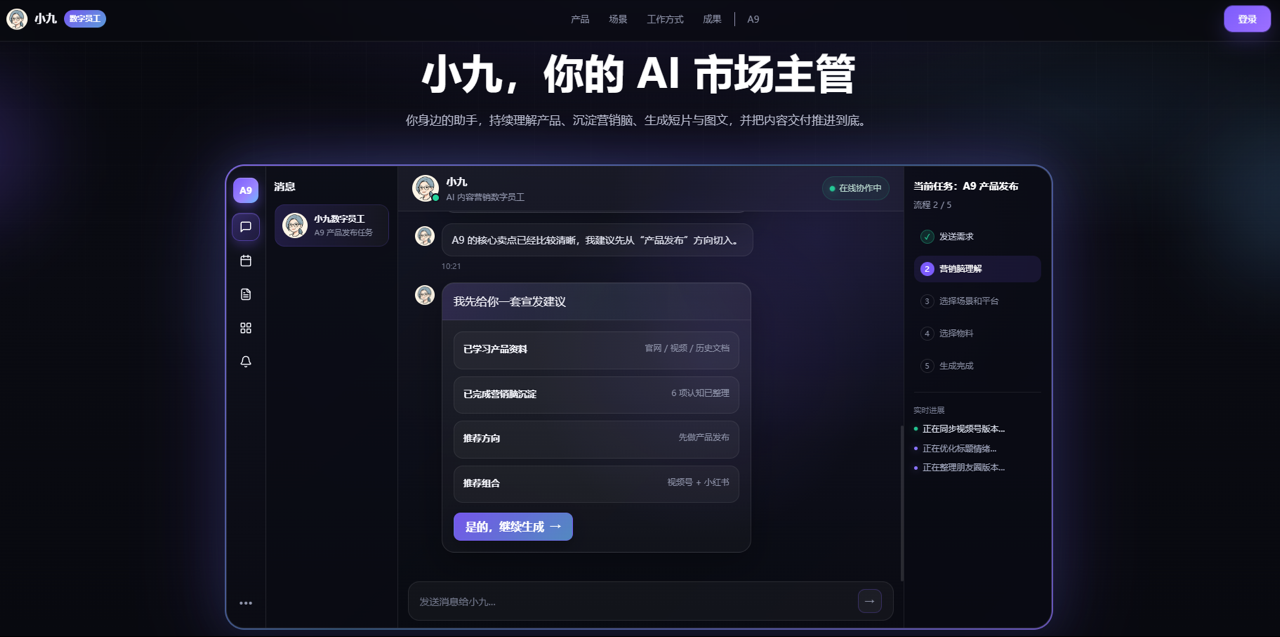
Task: Click the 流程 2 / 5 label
Action: 932,205
